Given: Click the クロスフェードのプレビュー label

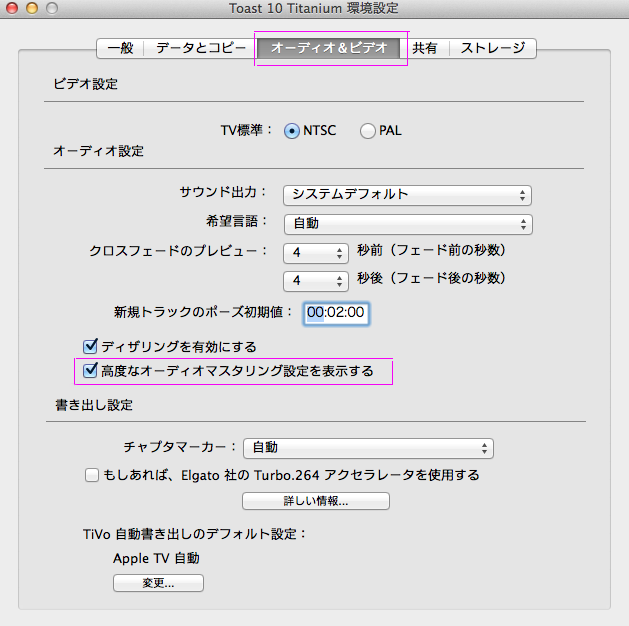Looking at the screenshot, I should tap(178, 251).
